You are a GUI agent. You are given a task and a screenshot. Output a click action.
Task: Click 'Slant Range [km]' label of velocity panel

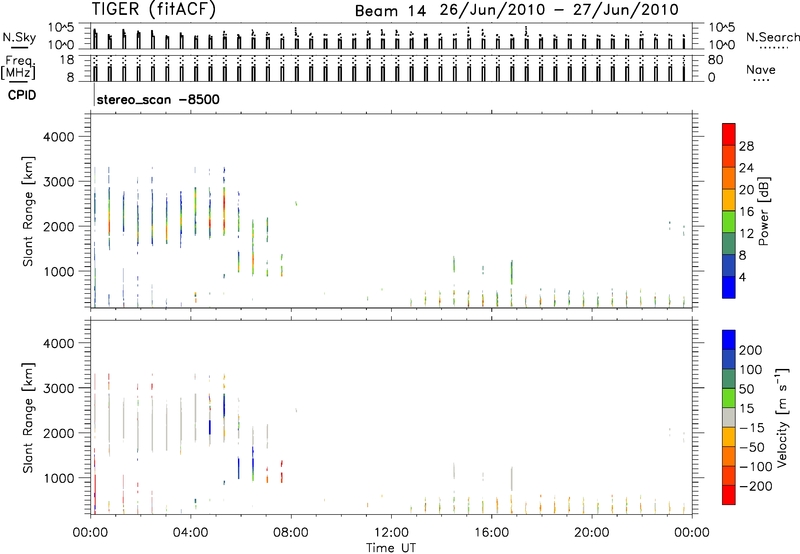[x=28, y=418]
